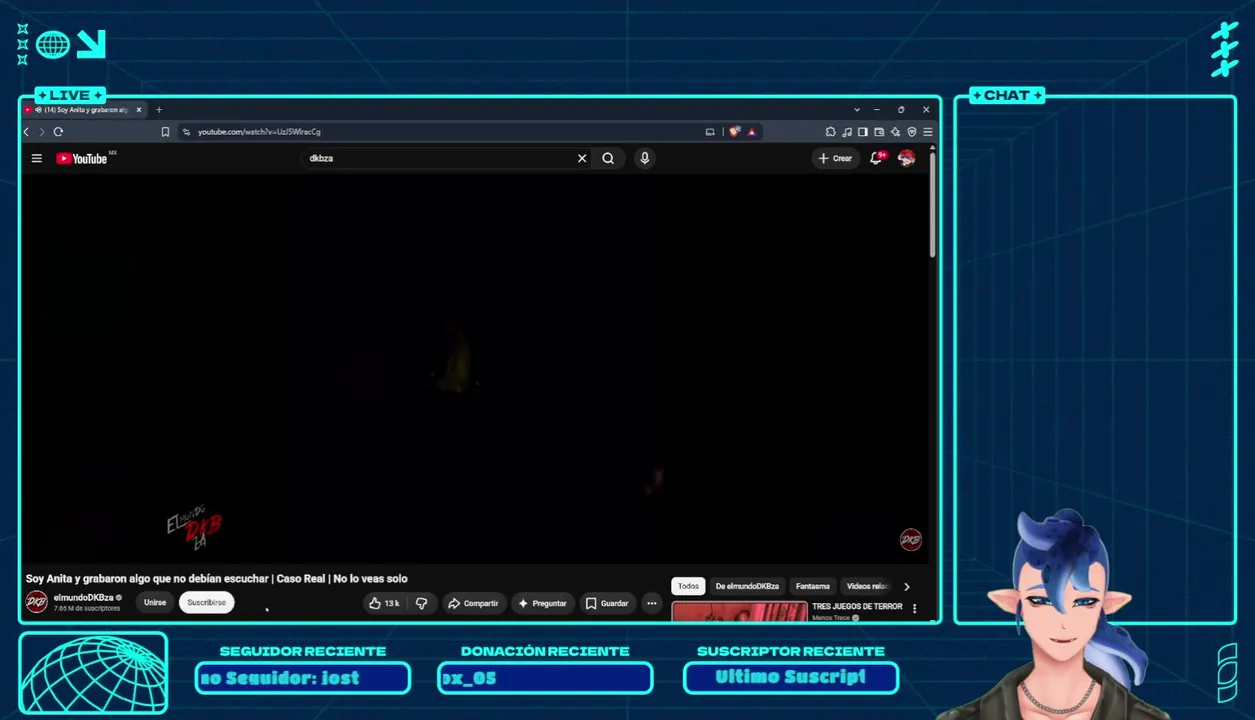Click the 'Unirse' button
This screenshot has width=1255, height=720.
tap(155, 603)
